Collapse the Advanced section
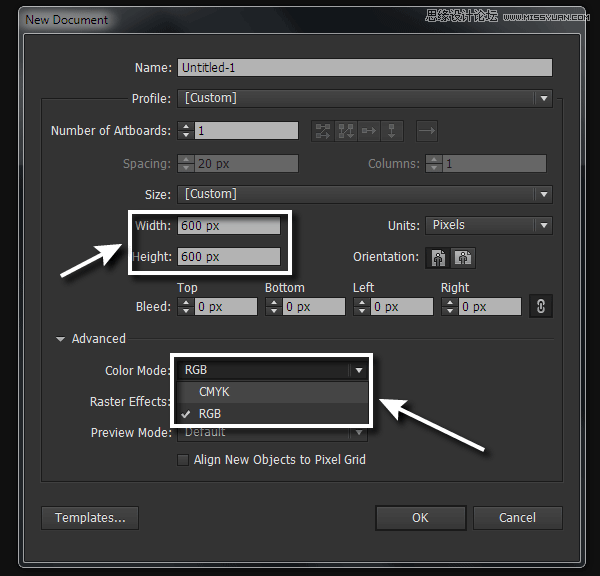600x576 pixels. click(x=62, y=339)
